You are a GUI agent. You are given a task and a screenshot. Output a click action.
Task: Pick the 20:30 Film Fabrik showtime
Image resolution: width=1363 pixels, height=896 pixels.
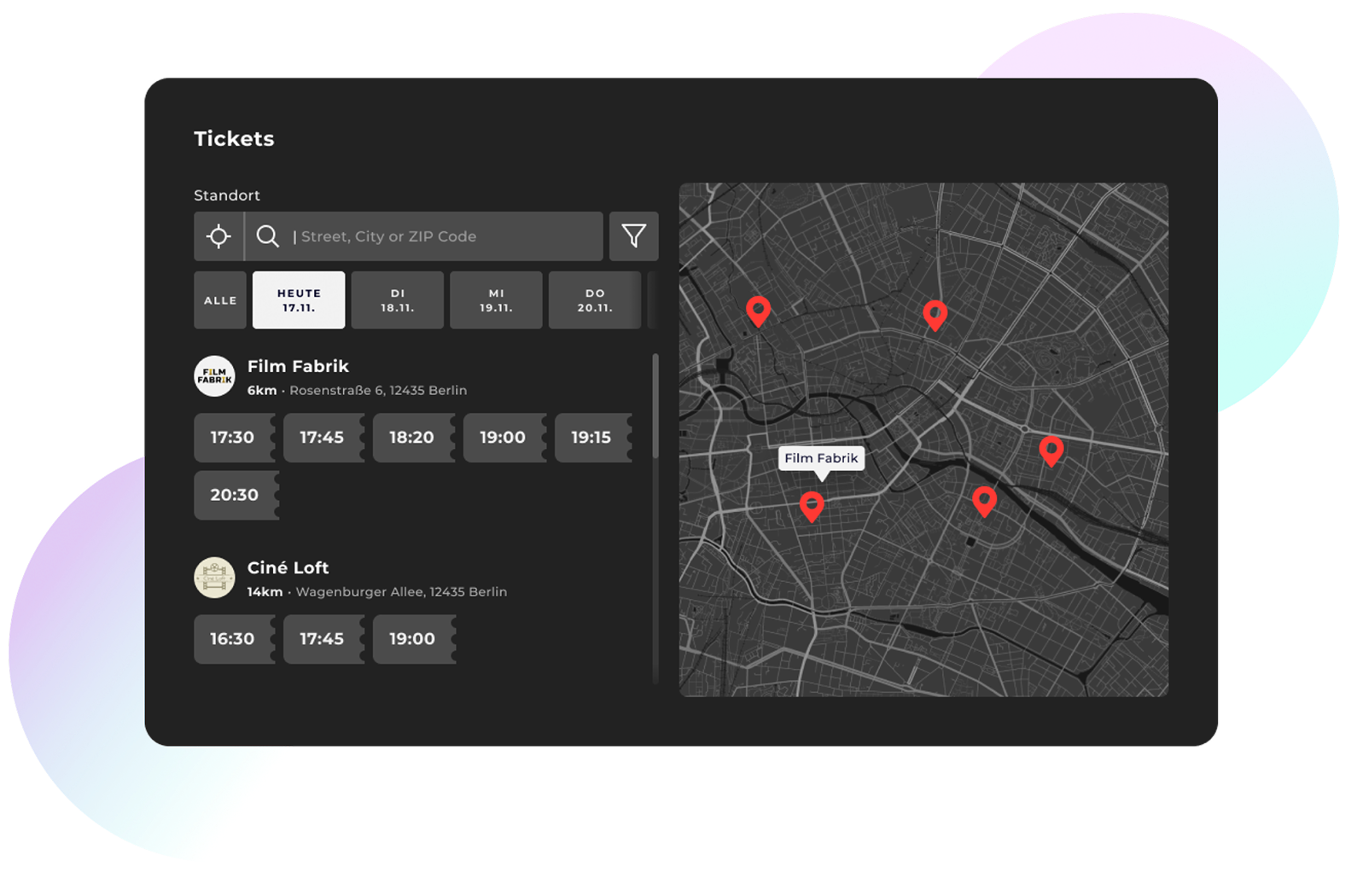(x=235, y=495)
